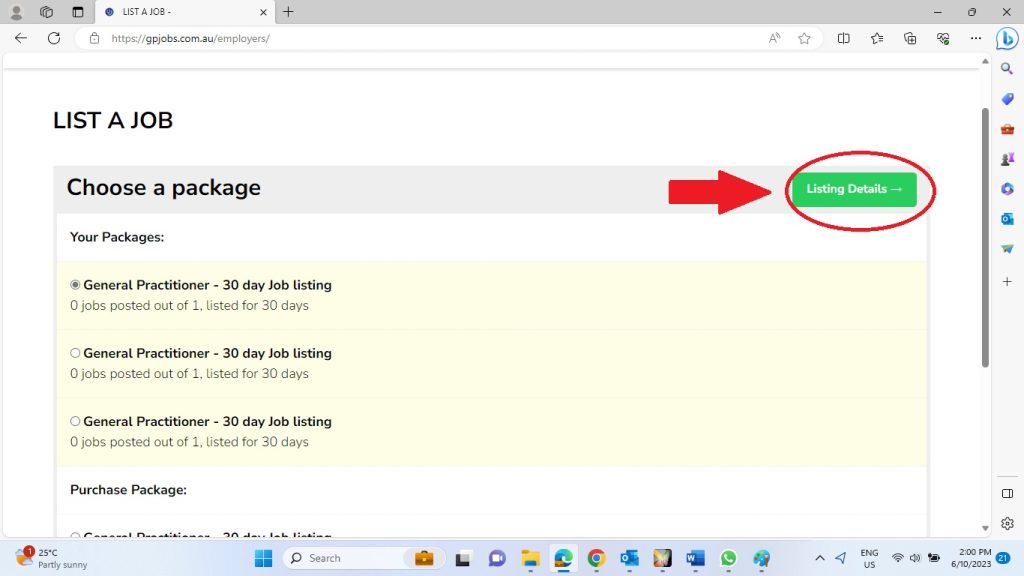Switch to the LIST A JOB tab
This screenshot has height=576, width=1024.
180,12
